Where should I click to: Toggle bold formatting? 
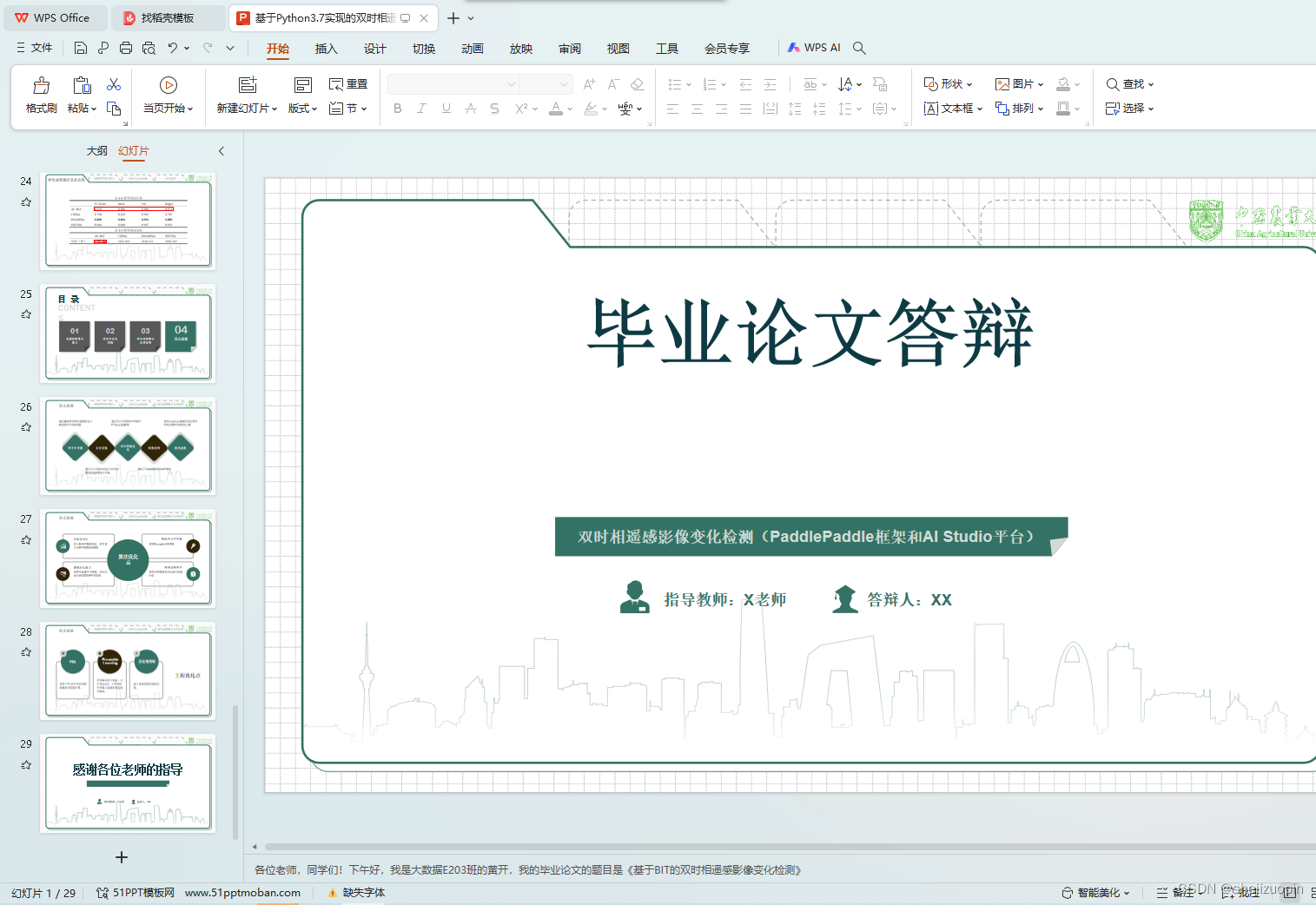coord(398,108)
